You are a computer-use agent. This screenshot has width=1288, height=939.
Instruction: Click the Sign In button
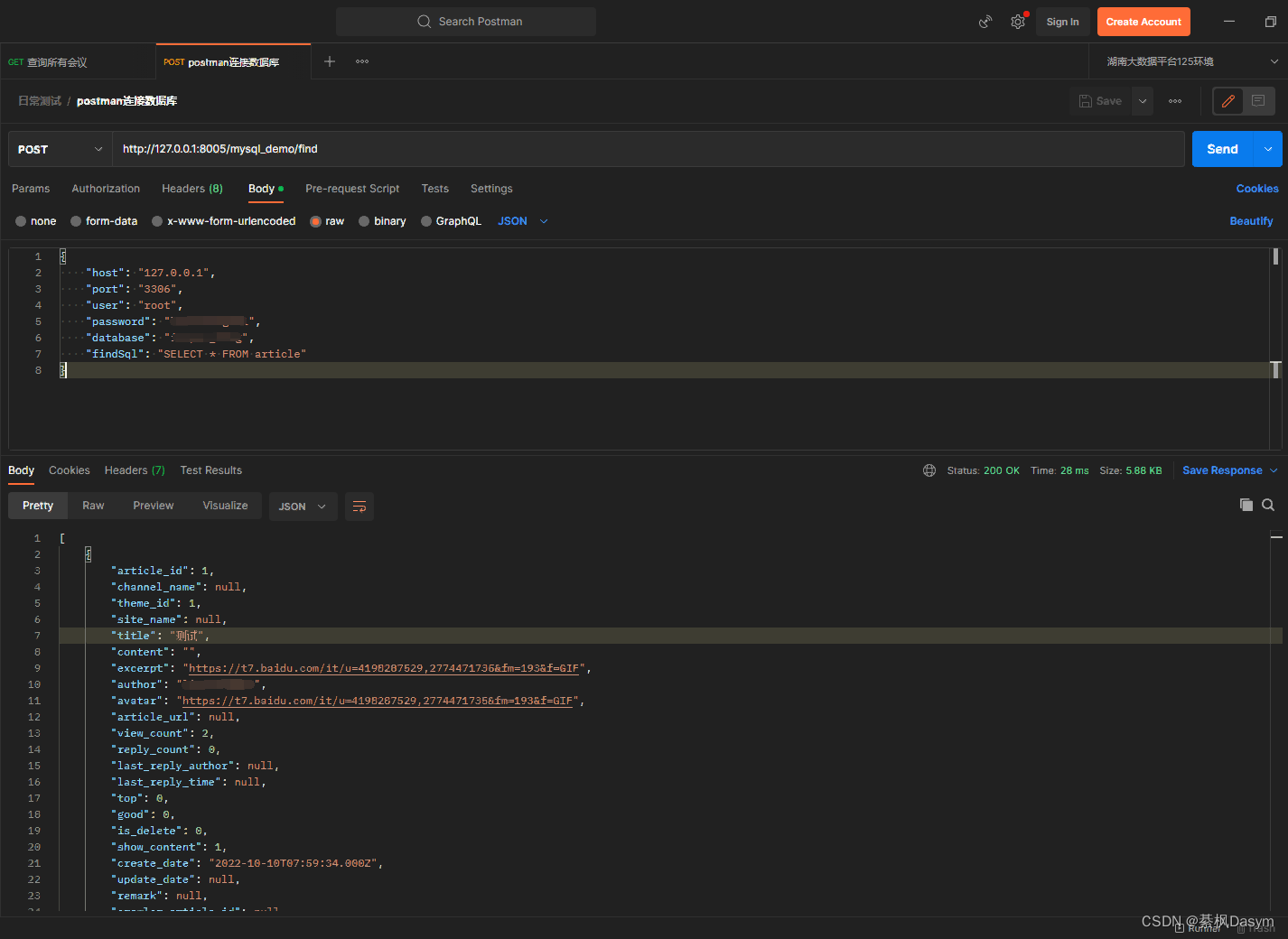coord(1062,22)
